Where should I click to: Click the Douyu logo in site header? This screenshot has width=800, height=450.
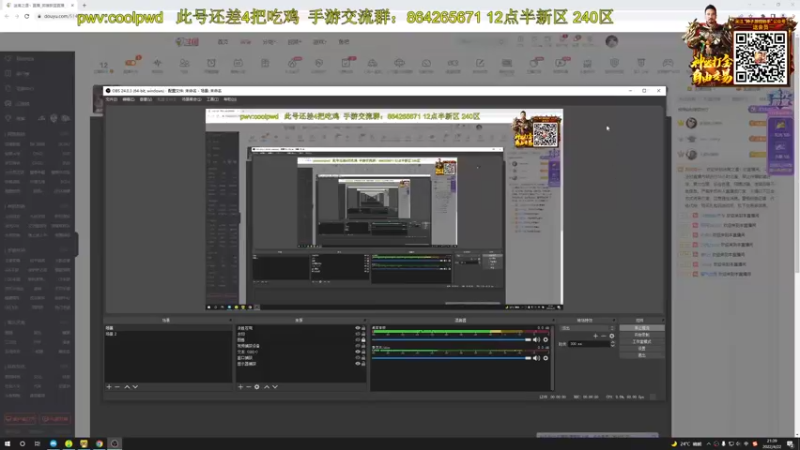187,42
